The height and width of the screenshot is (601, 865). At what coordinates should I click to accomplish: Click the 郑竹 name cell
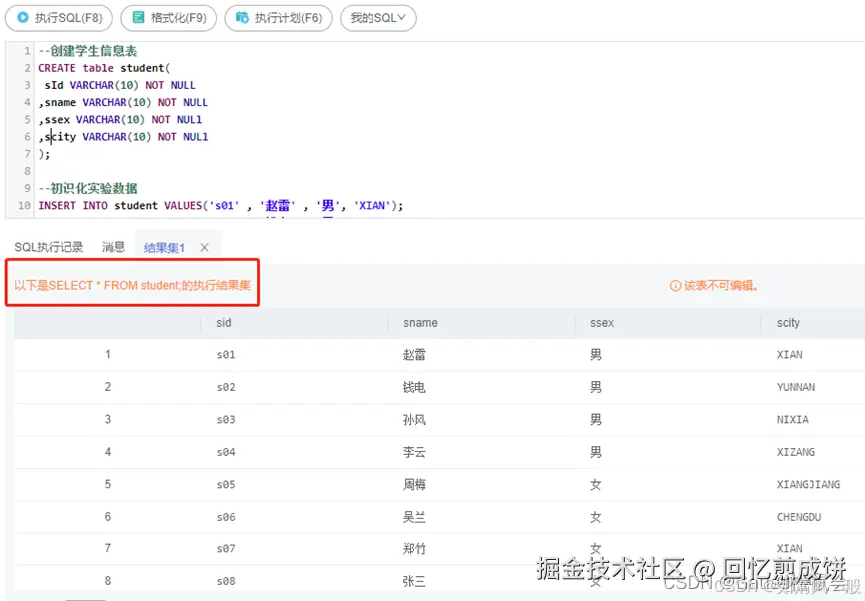click(x=414, y=549)
